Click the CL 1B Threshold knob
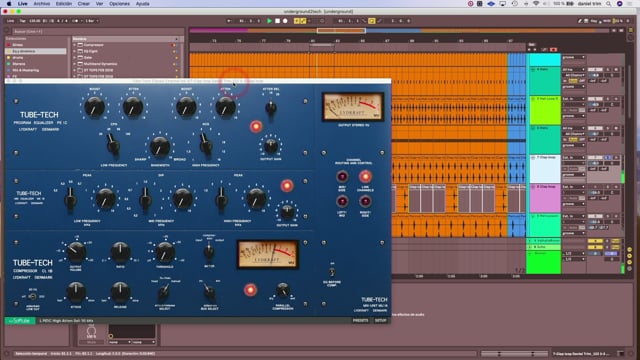Viewport: 640px width, 360px height. (x=165, y=252)
